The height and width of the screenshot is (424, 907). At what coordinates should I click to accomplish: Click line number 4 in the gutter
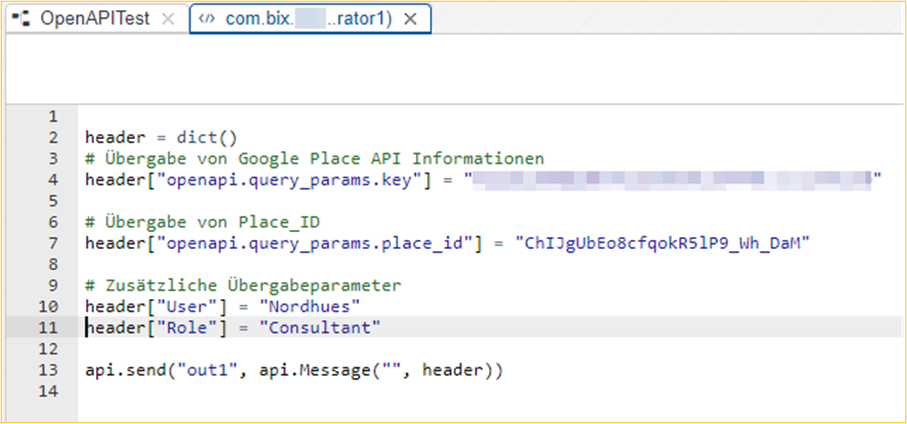53,179
